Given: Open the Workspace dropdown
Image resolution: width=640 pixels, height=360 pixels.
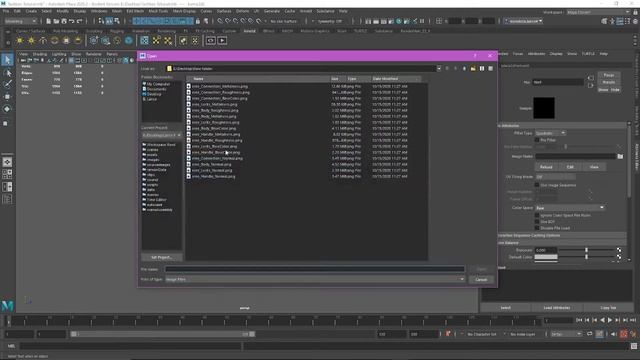Looking at the screenshot, I should (x=598, y=12).
